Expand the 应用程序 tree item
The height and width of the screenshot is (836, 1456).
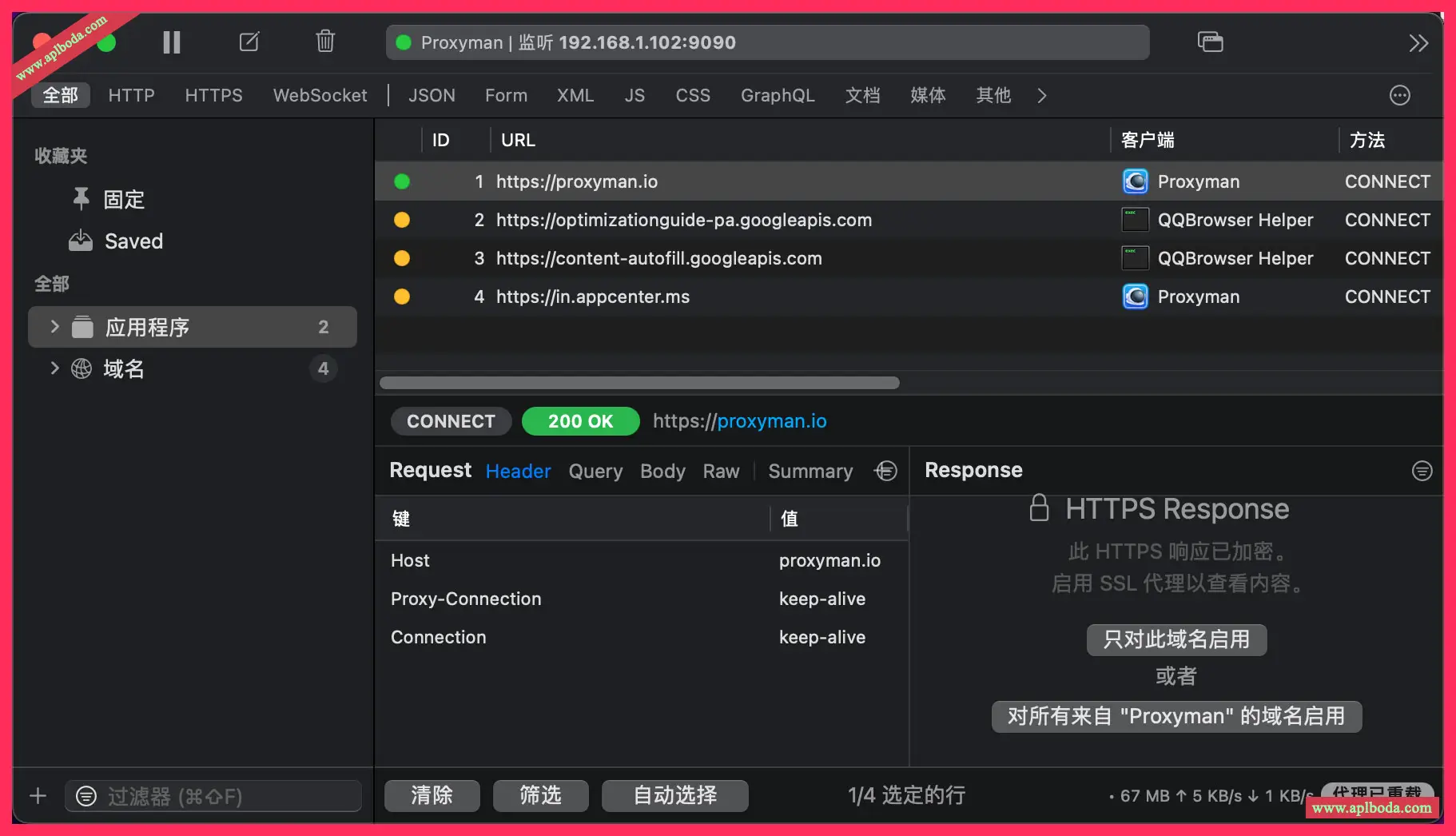pyautogui.click(x=54, y=326)
